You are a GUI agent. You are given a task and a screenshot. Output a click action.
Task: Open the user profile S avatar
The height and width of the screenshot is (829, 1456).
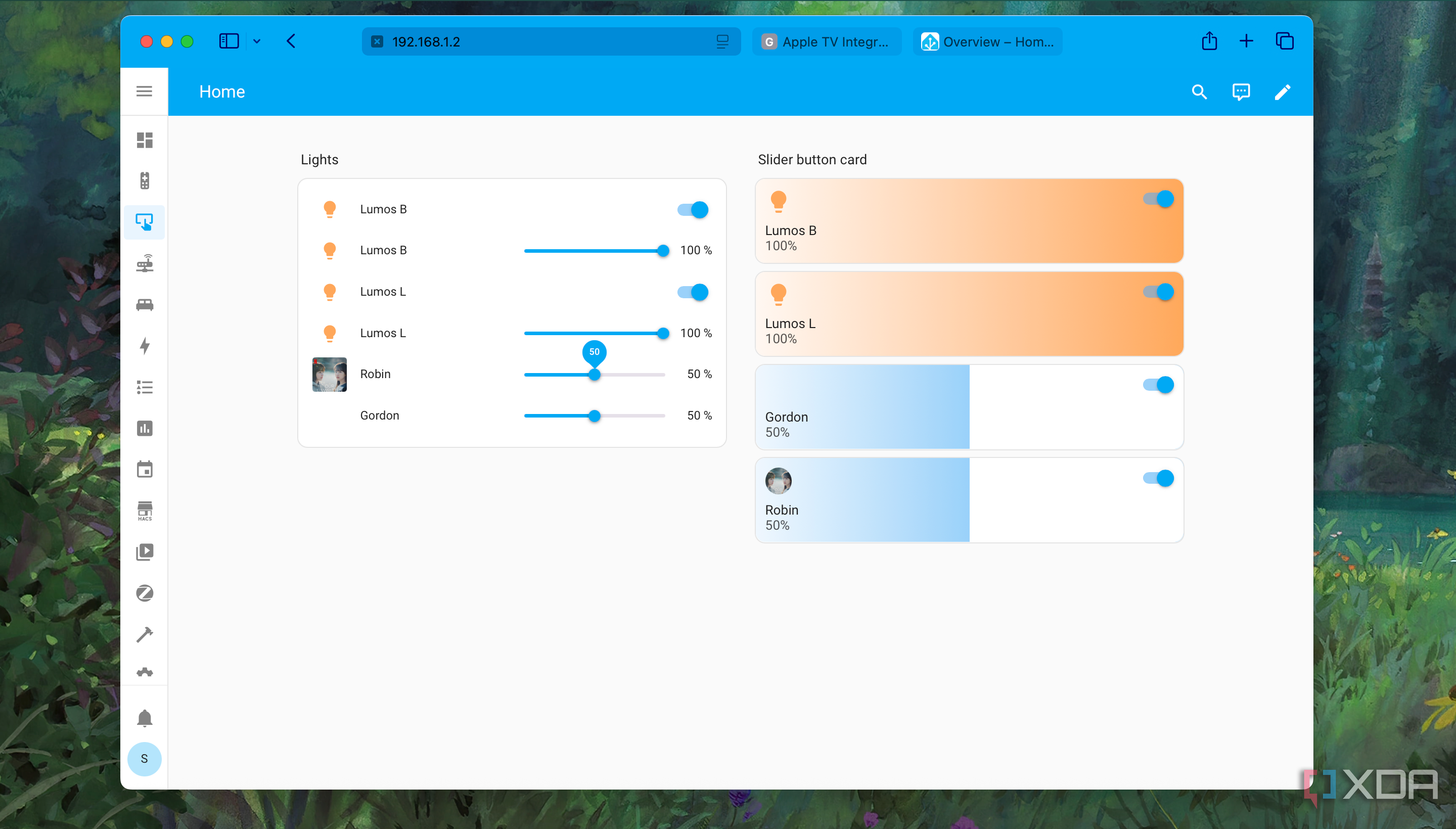pyautogui.click(x=144, y=758)
